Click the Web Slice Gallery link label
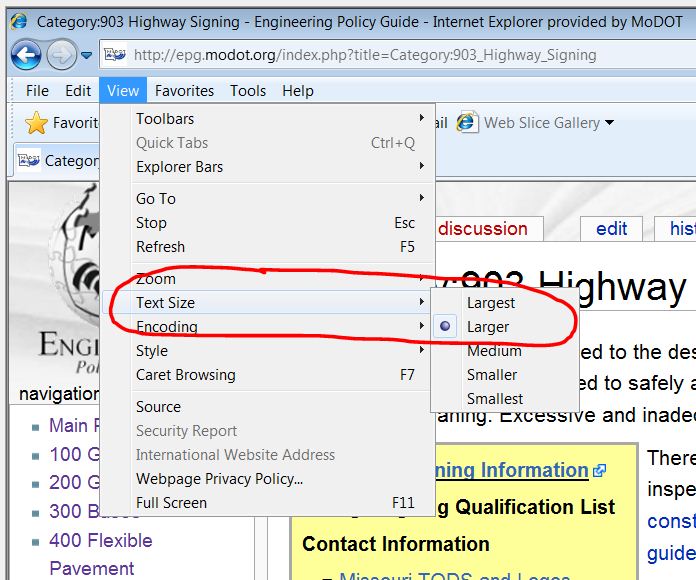Viewport: 696px width, 580px height. [x=542, y=122]
